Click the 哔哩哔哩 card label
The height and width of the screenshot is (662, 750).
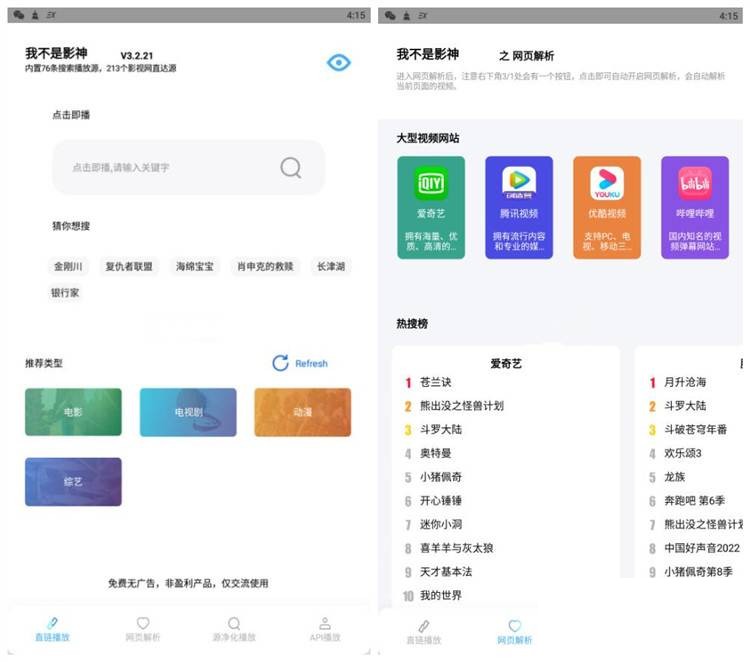tap(695, 213)
